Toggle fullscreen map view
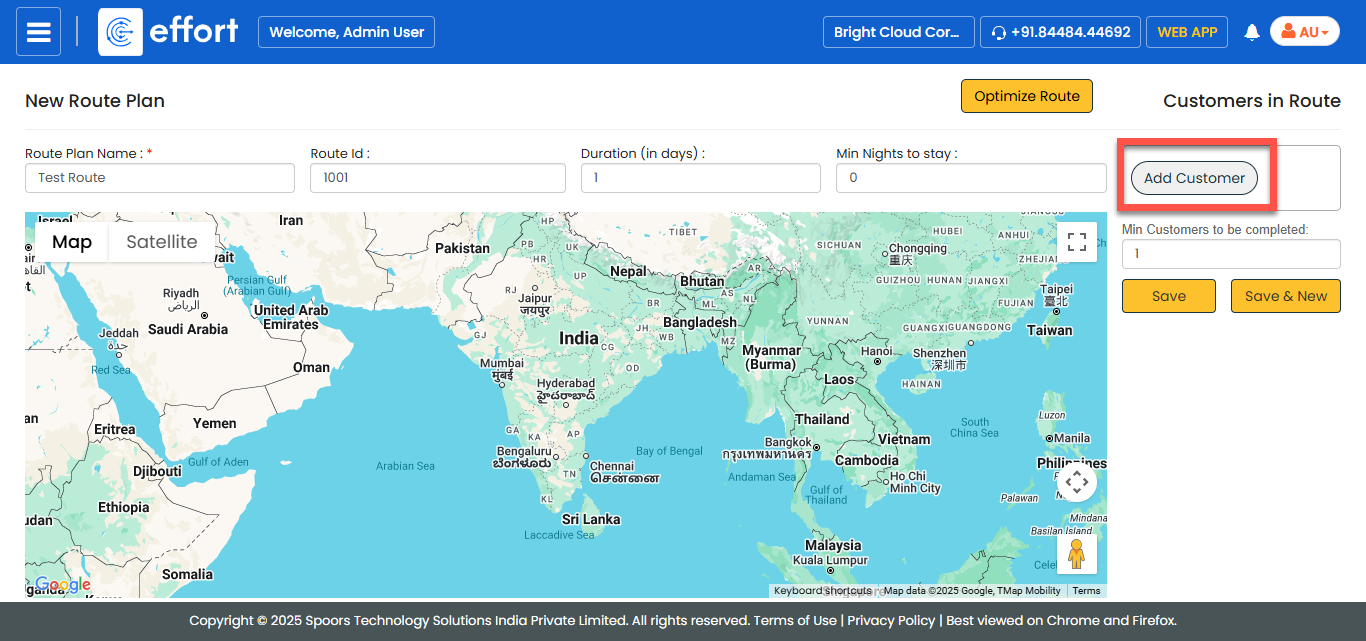Screen dimensions: 1366x641 1077,242
